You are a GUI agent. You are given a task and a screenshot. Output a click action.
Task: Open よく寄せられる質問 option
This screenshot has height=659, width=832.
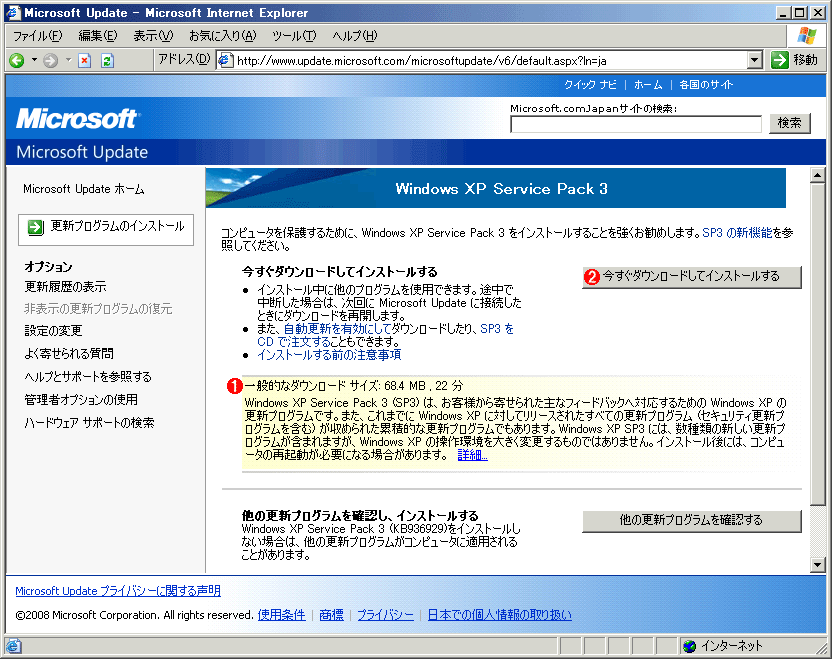click(69, 354)
